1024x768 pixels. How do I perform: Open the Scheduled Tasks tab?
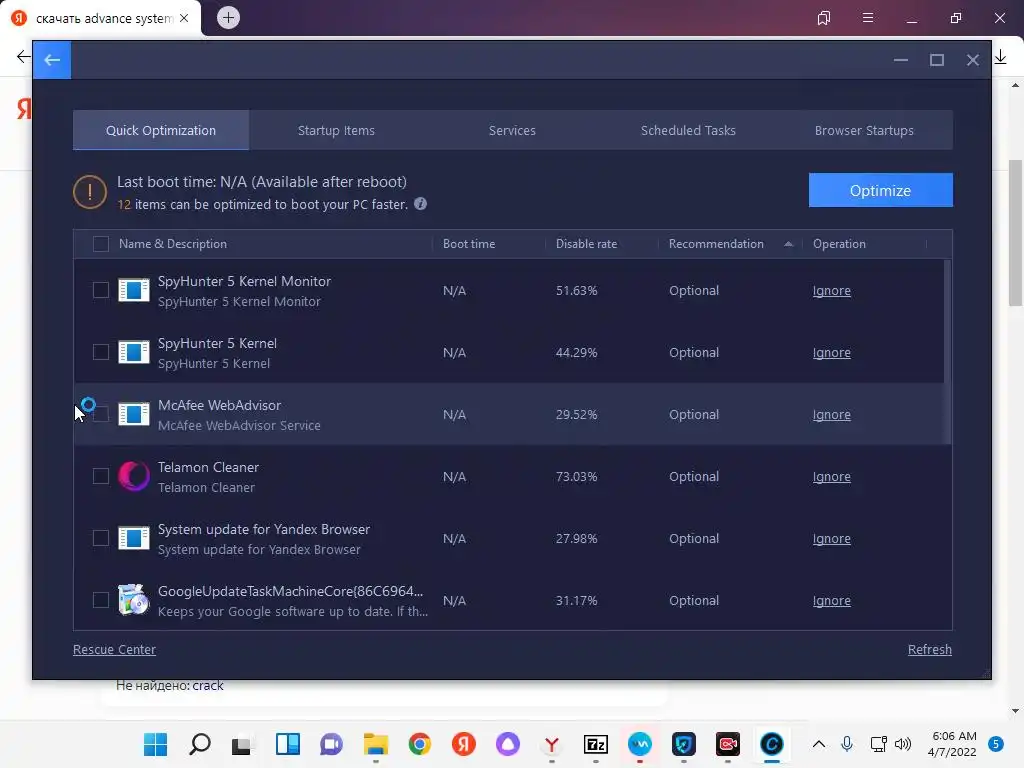(688, 130)
